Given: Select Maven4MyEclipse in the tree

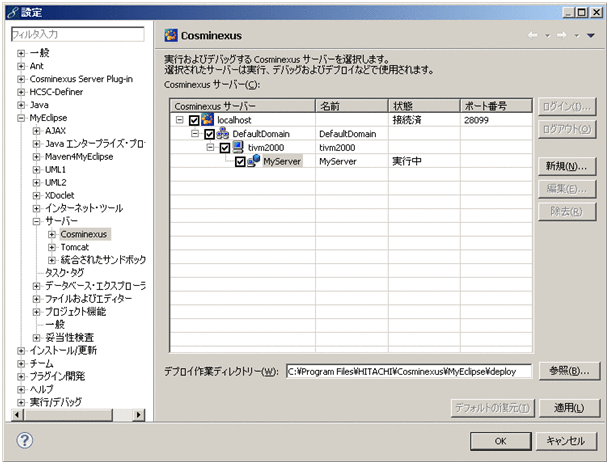Looking at the screenshot, I should point(79,157).
